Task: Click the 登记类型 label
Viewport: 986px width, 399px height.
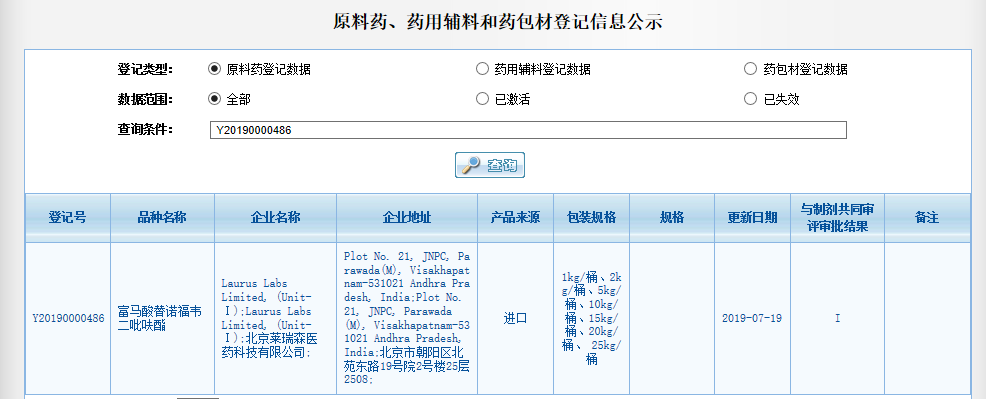Action: pos(145,69)
